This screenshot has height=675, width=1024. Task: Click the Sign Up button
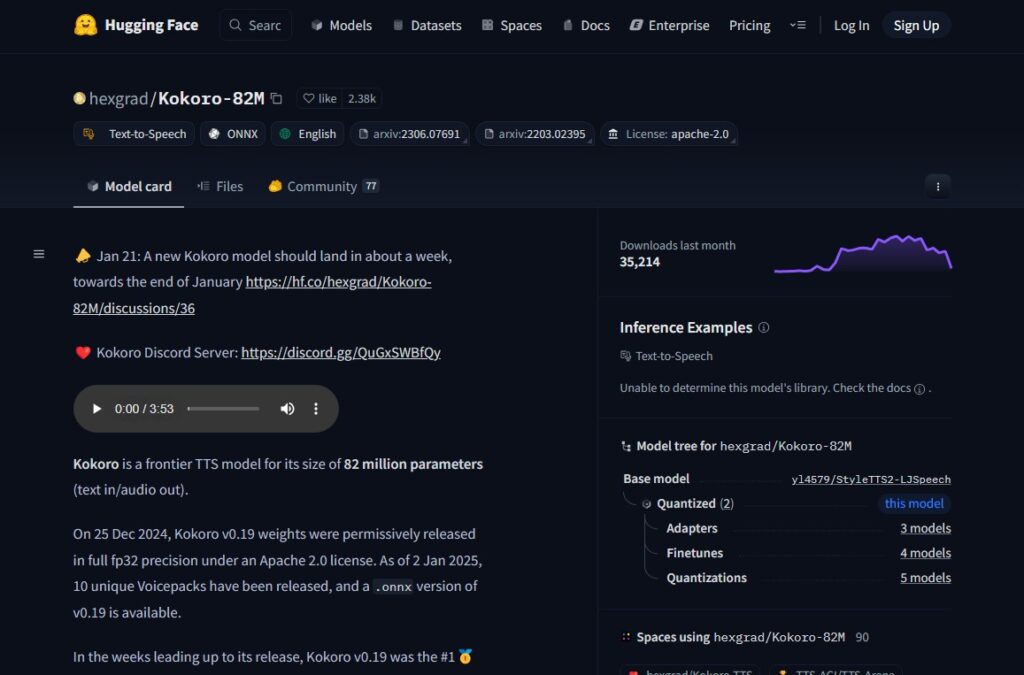click(916, 25)
